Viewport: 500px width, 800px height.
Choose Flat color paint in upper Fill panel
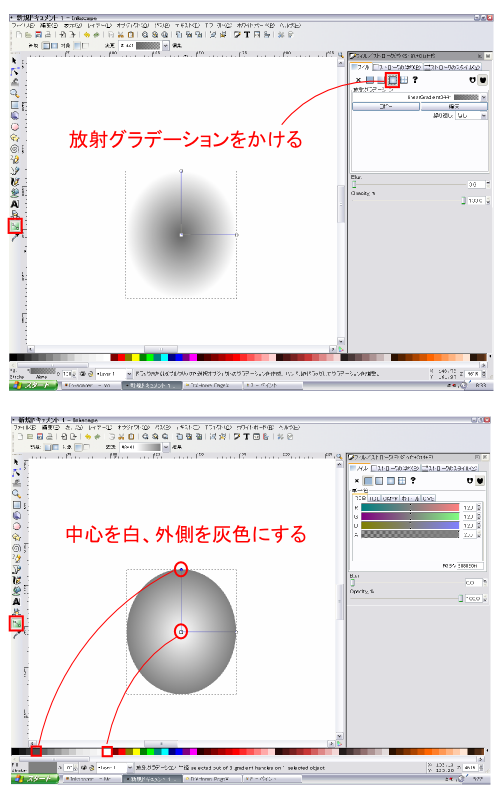pyautogui.click(x=370, y=80)
